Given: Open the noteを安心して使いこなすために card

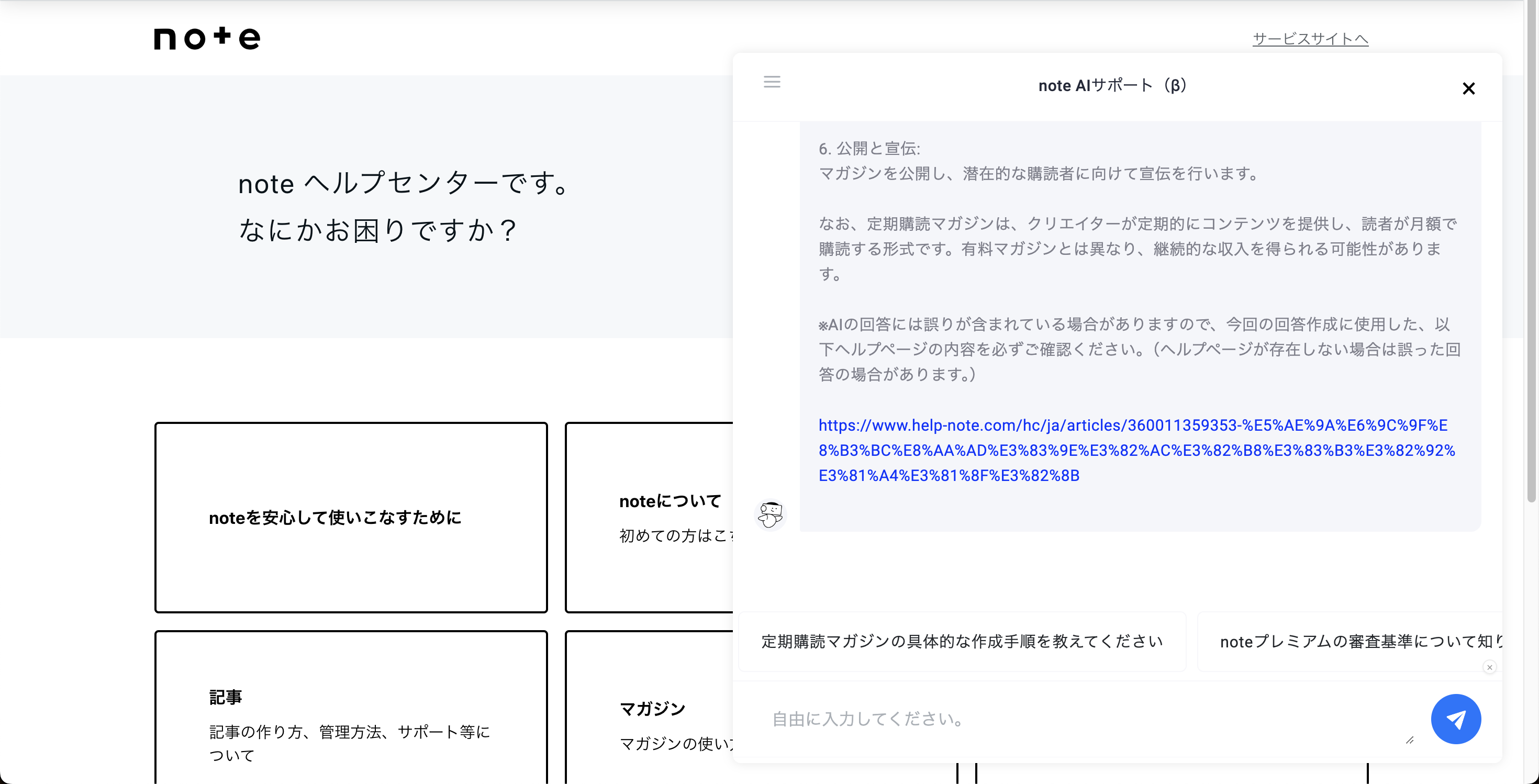Looking at the screenshot, I should pos(351,517).
